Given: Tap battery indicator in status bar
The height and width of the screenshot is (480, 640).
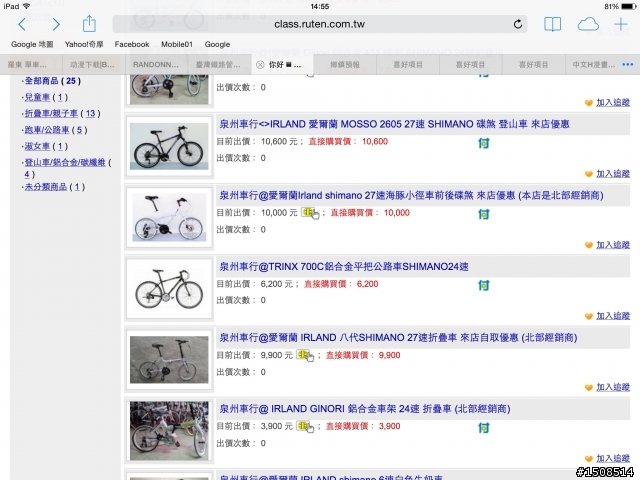Looking at the screenshot, I should [x=628, y=6].
